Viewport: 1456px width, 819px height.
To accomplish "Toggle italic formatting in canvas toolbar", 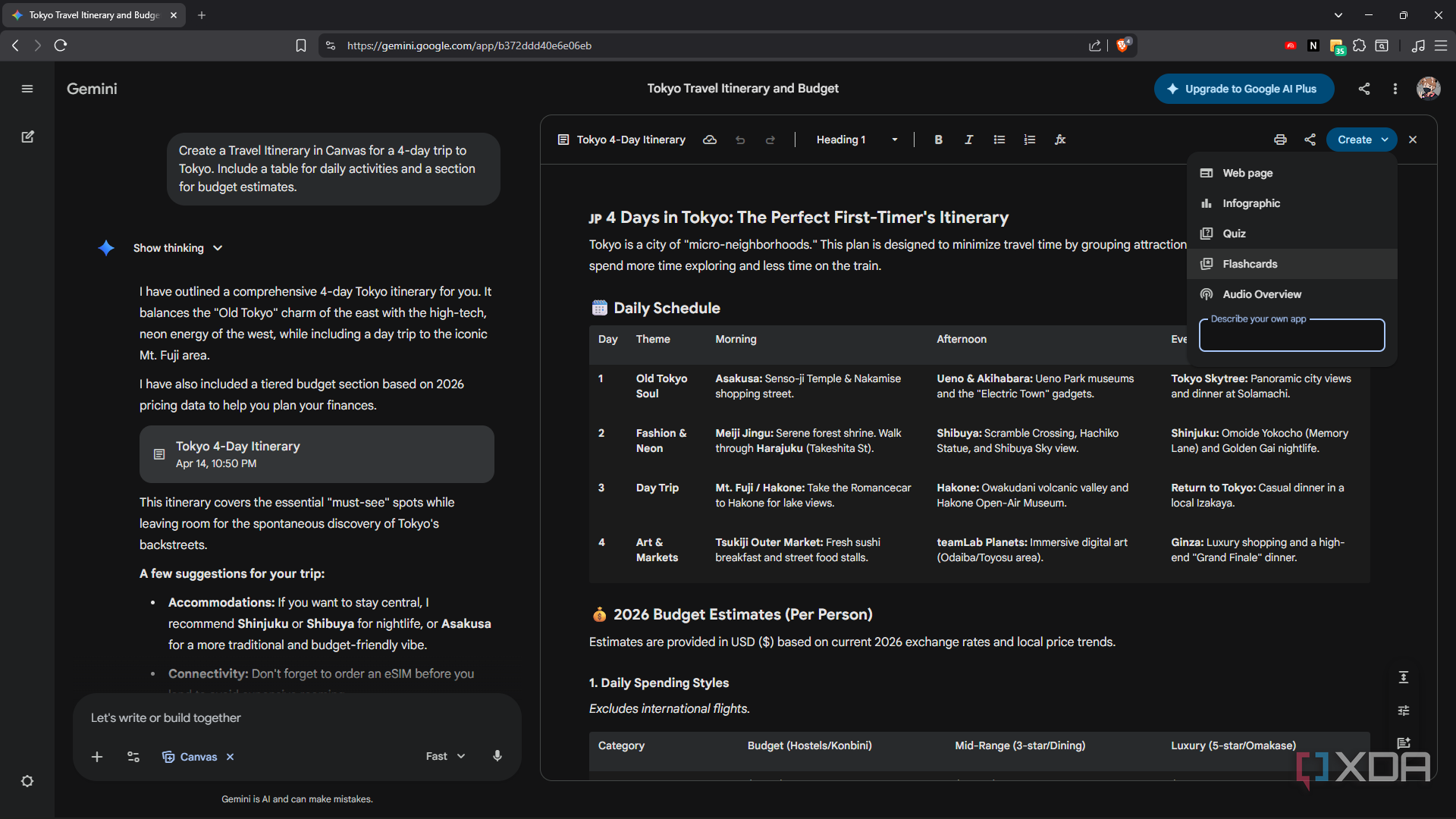I will tap(968, 140).
